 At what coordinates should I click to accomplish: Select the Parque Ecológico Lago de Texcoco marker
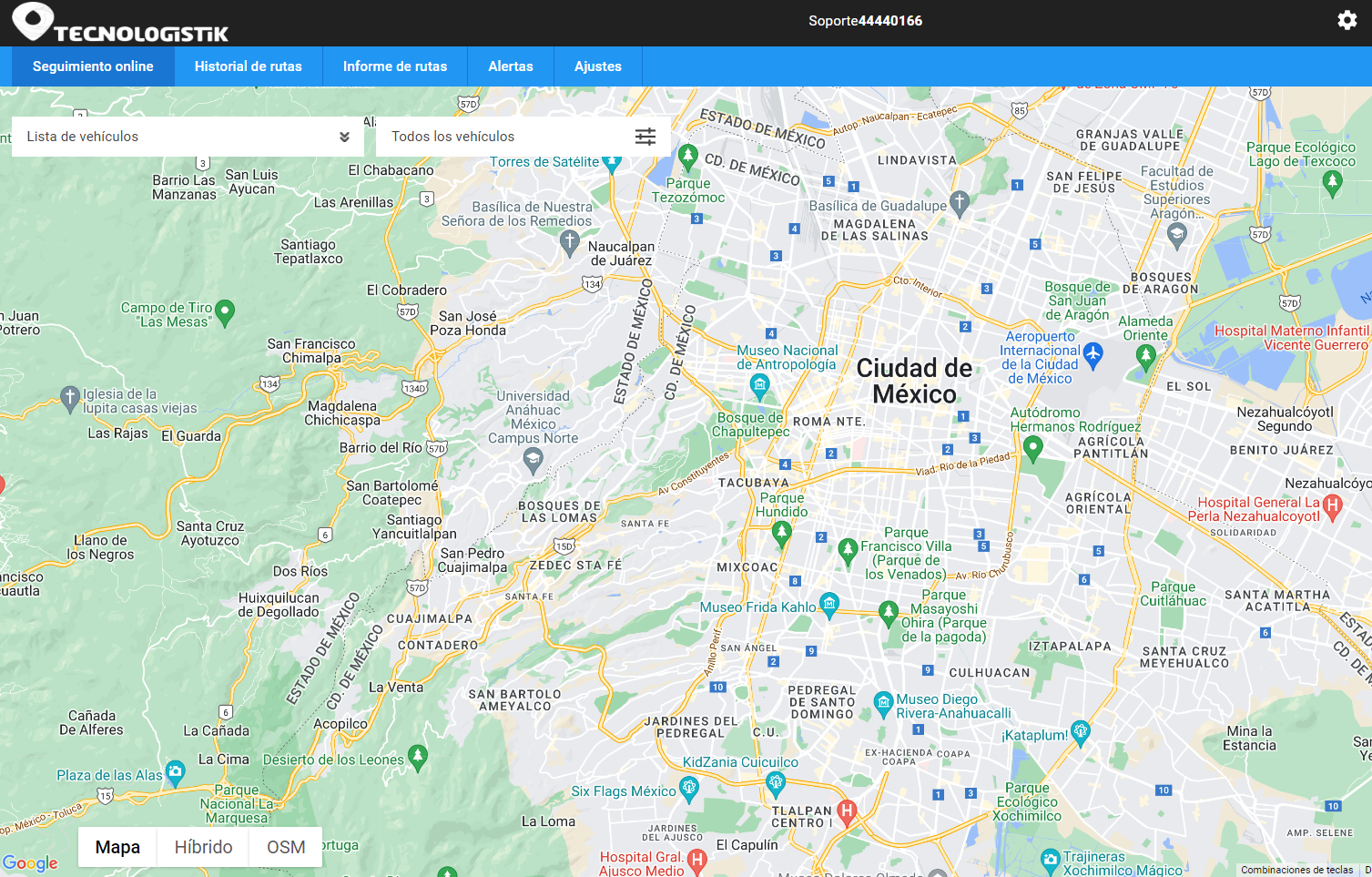pos(1333,183)
